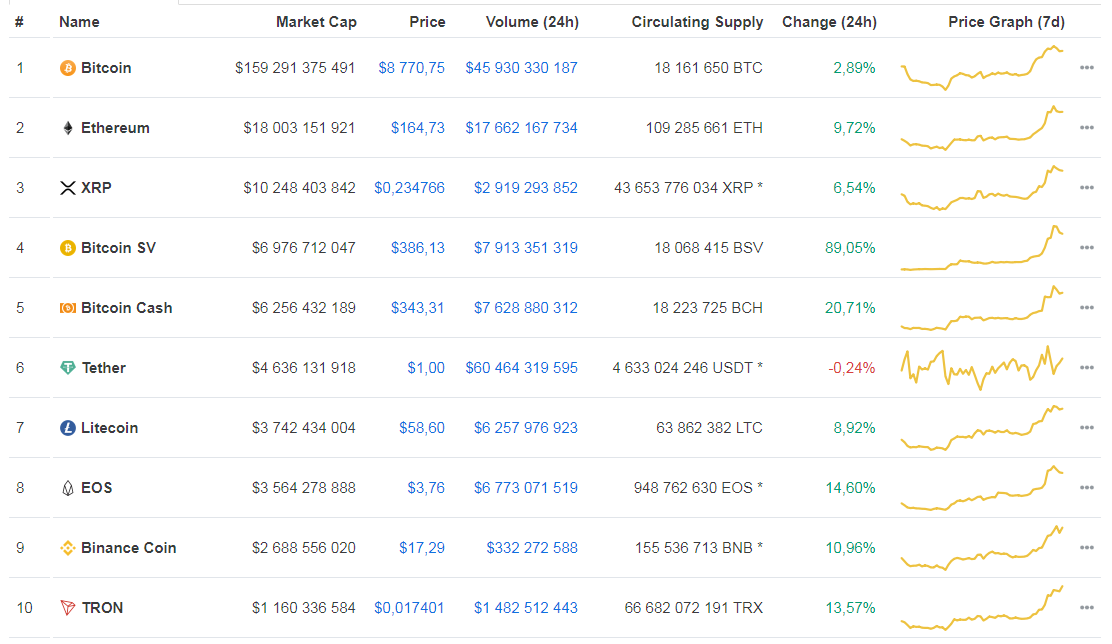This screenshot has height=644, width=1112.
Task: Open the more options menu for Tether
Action: [x=1086, y=368]
